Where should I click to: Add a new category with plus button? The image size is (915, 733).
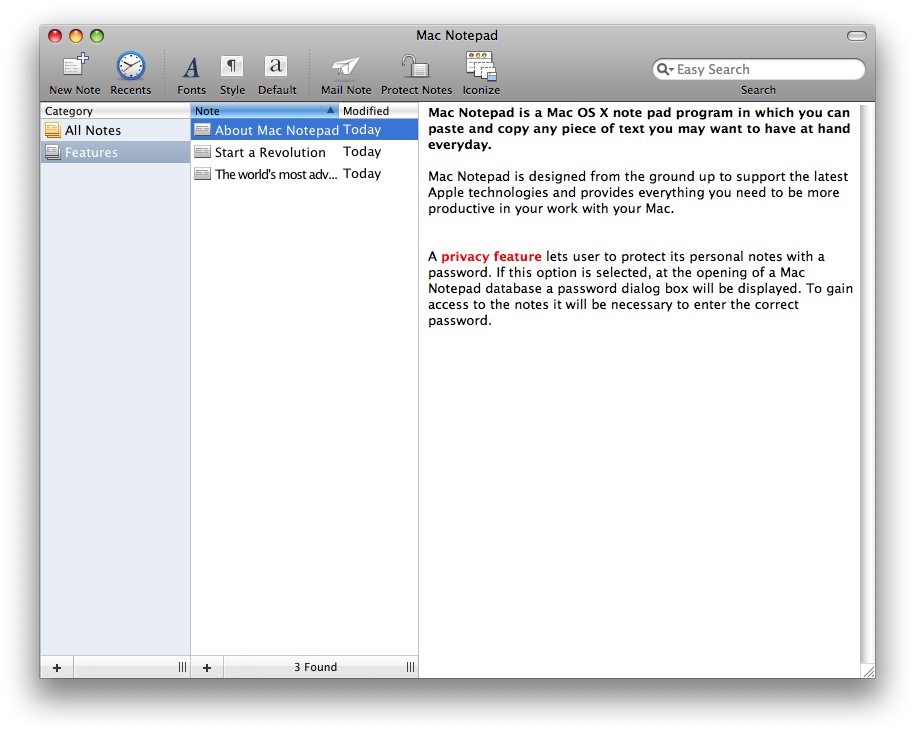pyautogui.click(x=57, y=667)
